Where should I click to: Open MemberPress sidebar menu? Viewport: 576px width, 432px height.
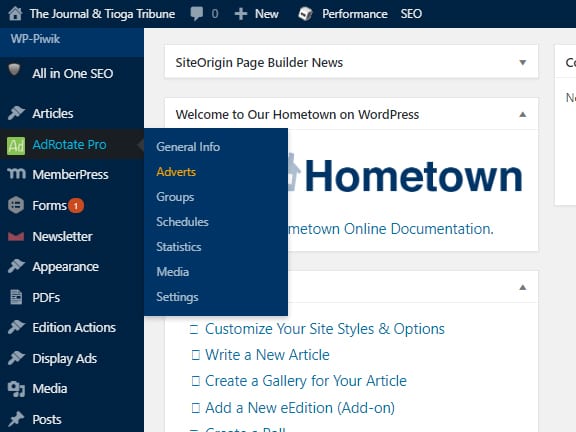(x=70, y=174)
